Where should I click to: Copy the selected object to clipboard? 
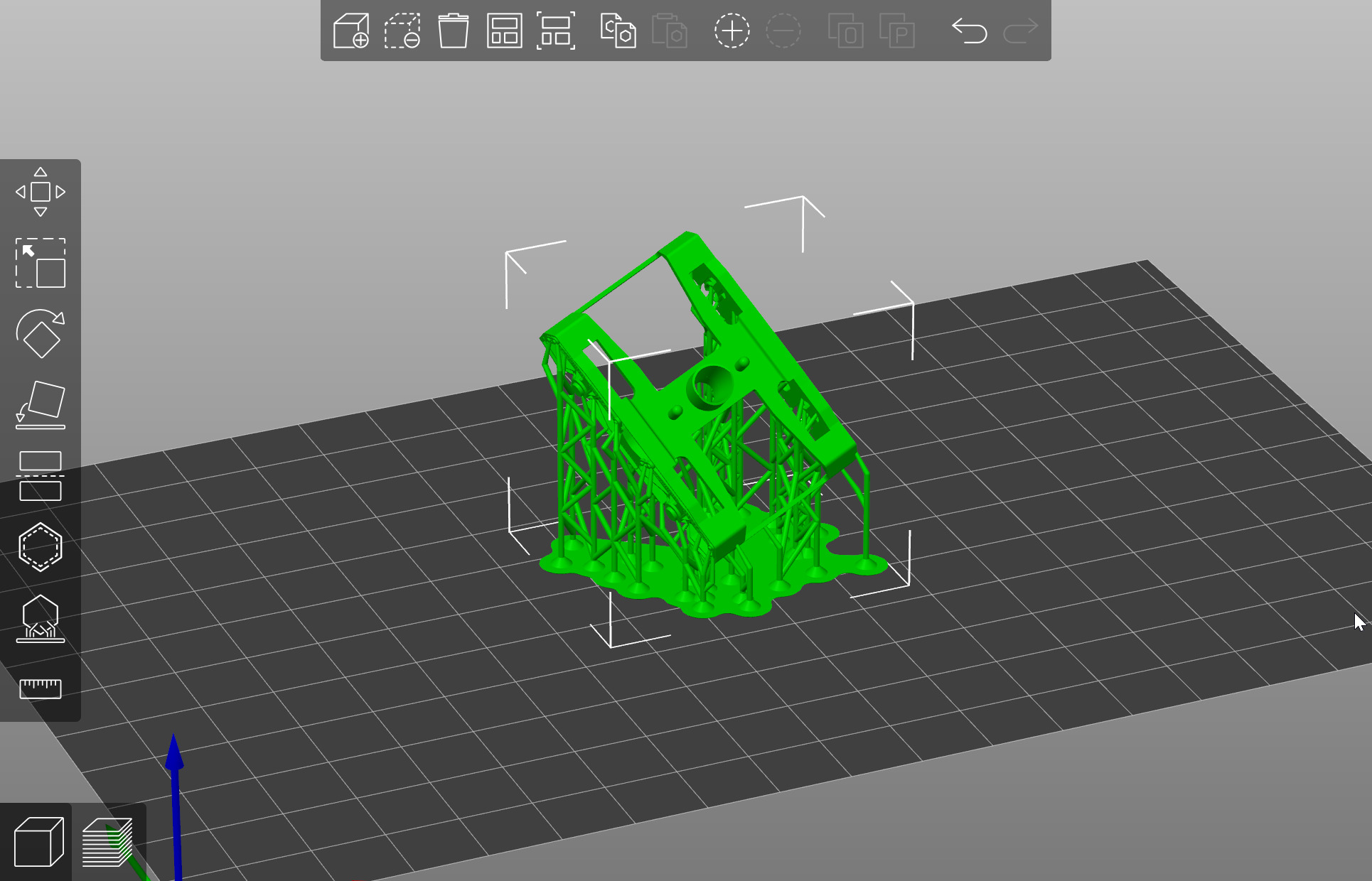618,31
